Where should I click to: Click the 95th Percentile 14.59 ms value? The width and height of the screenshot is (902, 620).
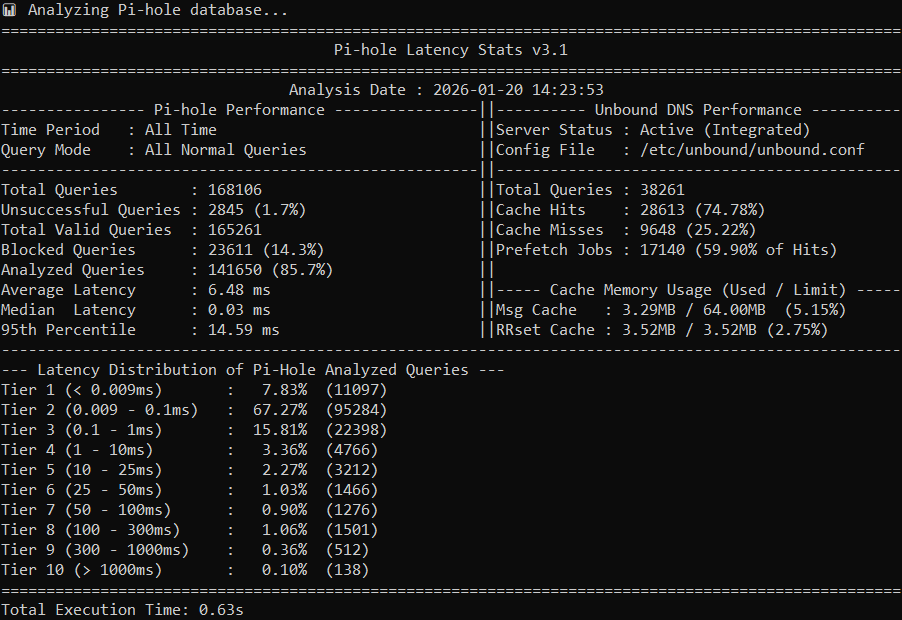click(243, 330)
